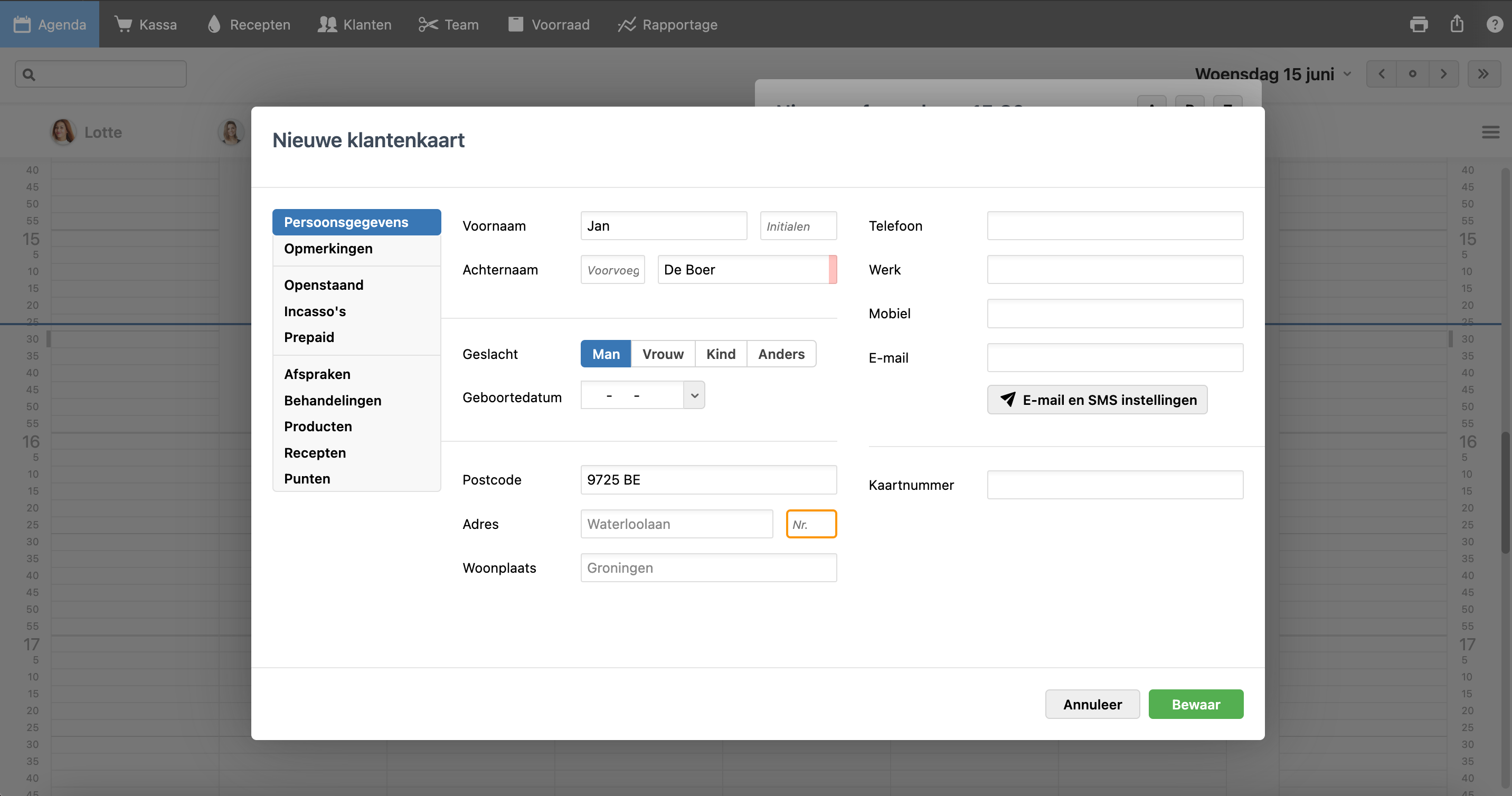Select Vrouw as gender
The height and width of the screenshot is (796, 1512).
click(x=663, y=354)
